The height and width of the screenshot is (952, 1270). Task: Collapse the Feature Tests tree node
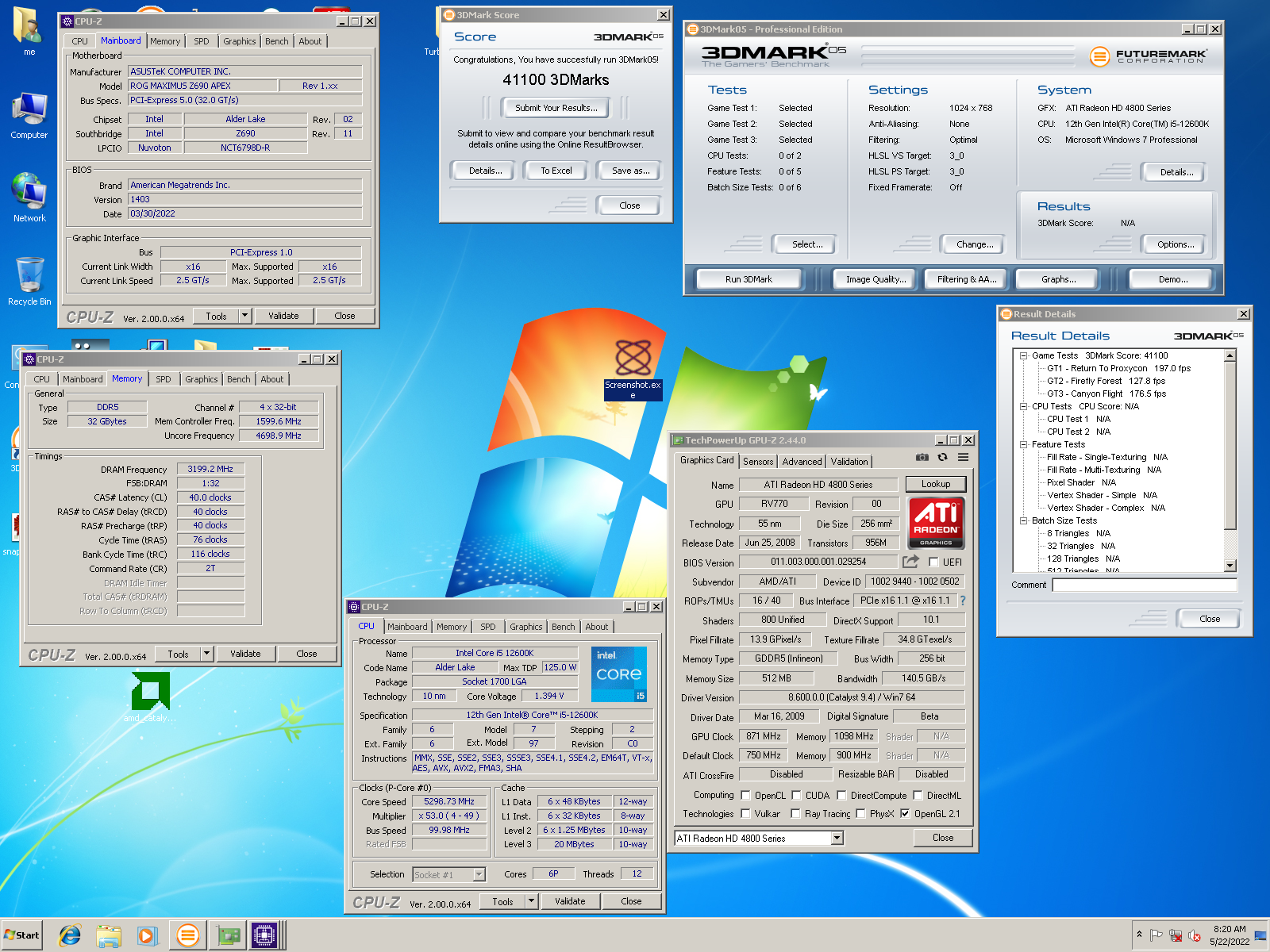[1024, 444]
